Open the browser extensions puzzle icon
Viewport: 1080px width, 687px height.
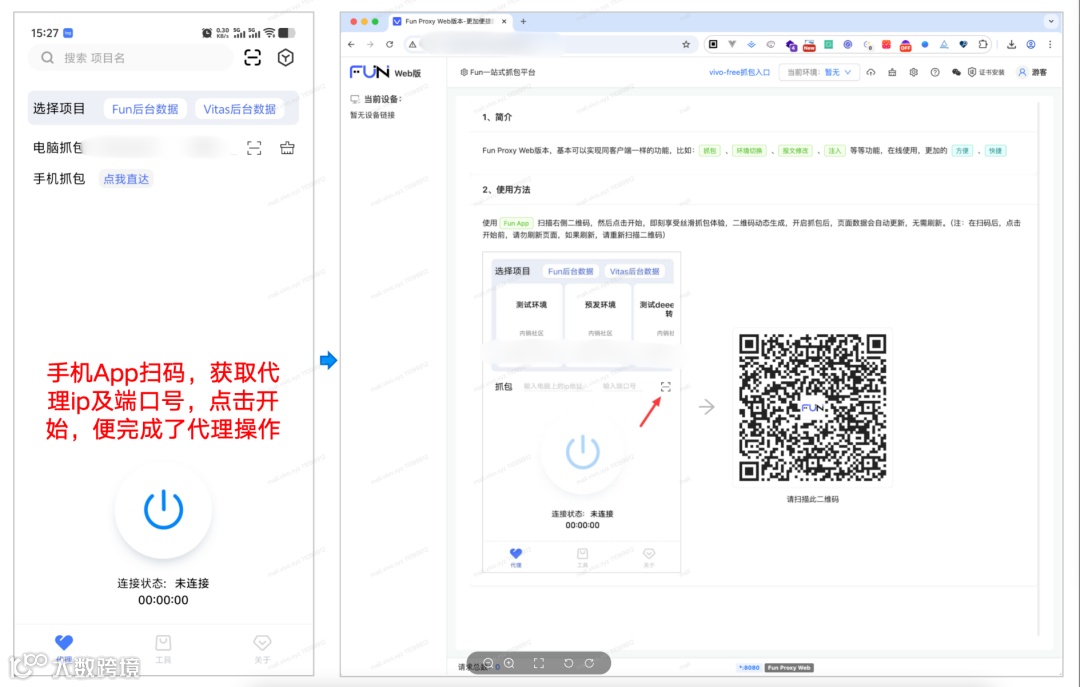pyautogui.click(x=983, y=44)
